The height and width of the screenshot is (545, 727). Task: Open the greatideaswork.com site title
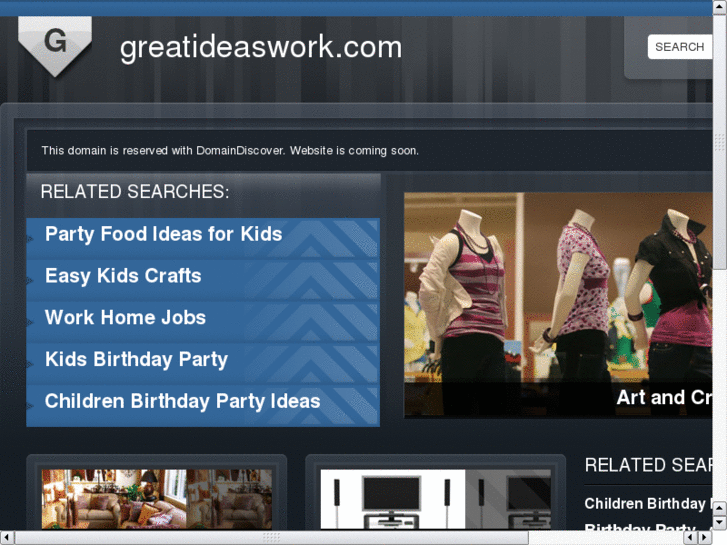click(261, 47)
